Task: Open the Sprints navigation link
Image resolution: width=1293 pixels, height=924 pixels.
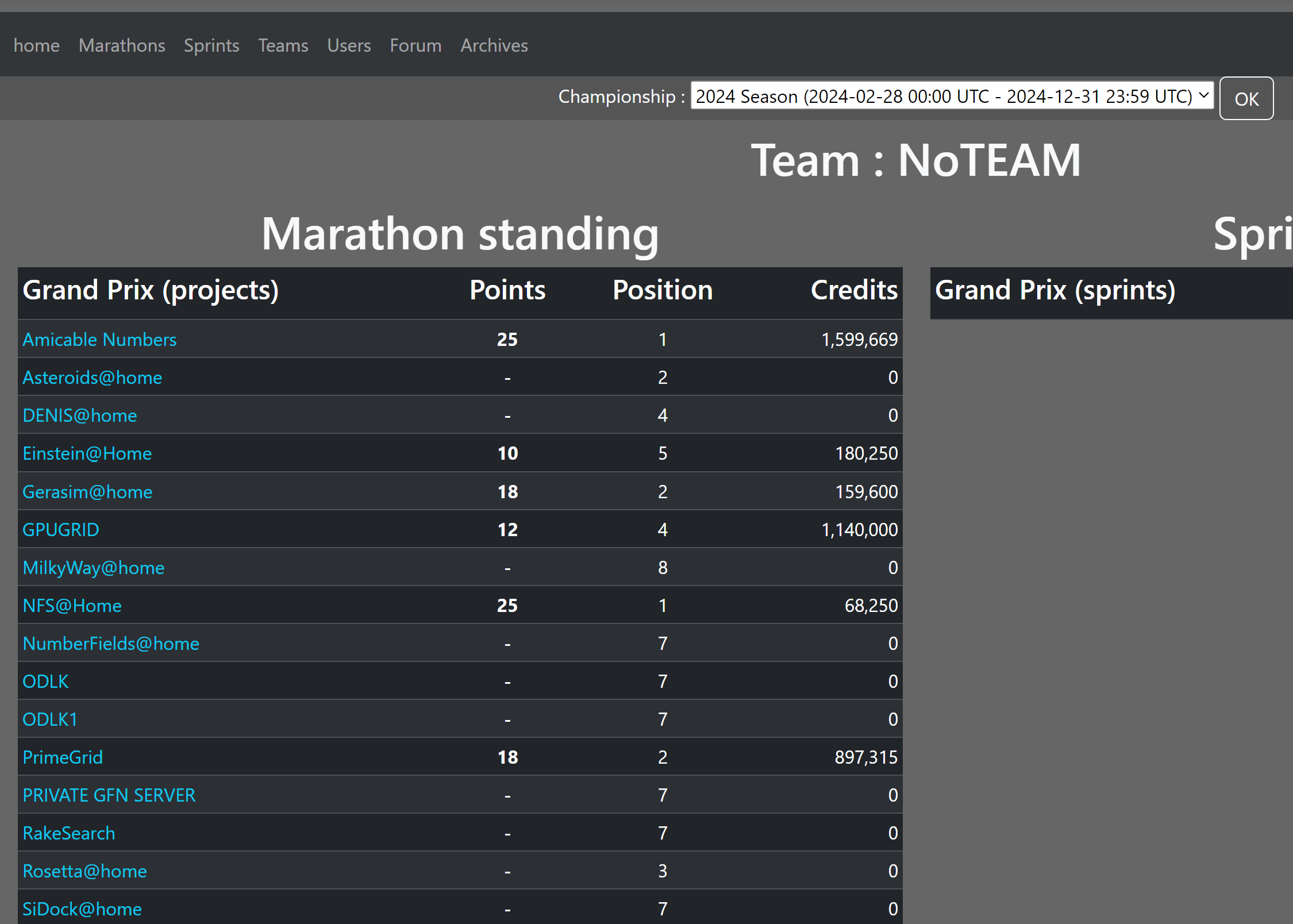Action: pyautogui.click(x=211, y=45)
